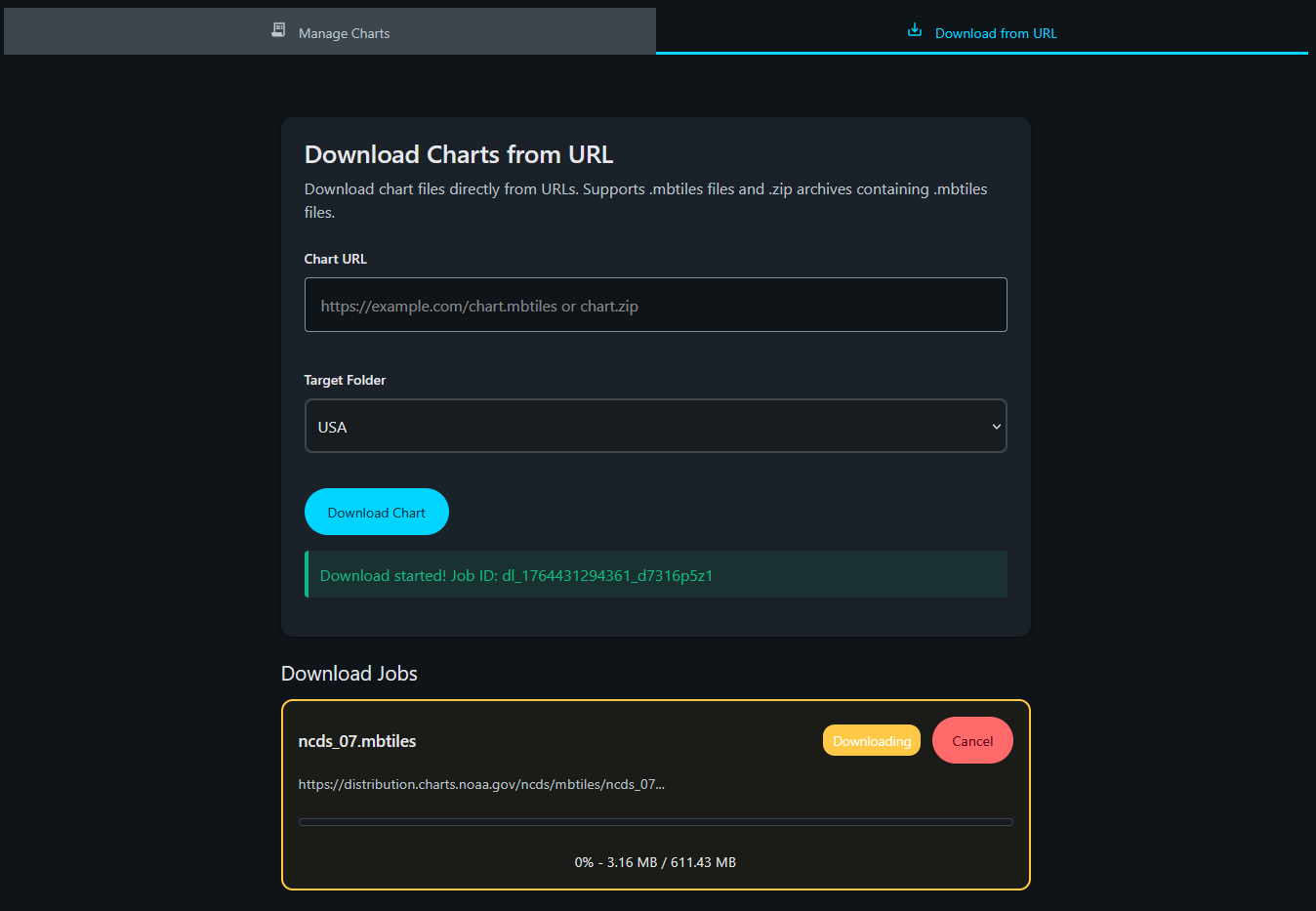Click the Target Folder field label
Screen dimensions: 1316x911
click(x=345, y=380)
